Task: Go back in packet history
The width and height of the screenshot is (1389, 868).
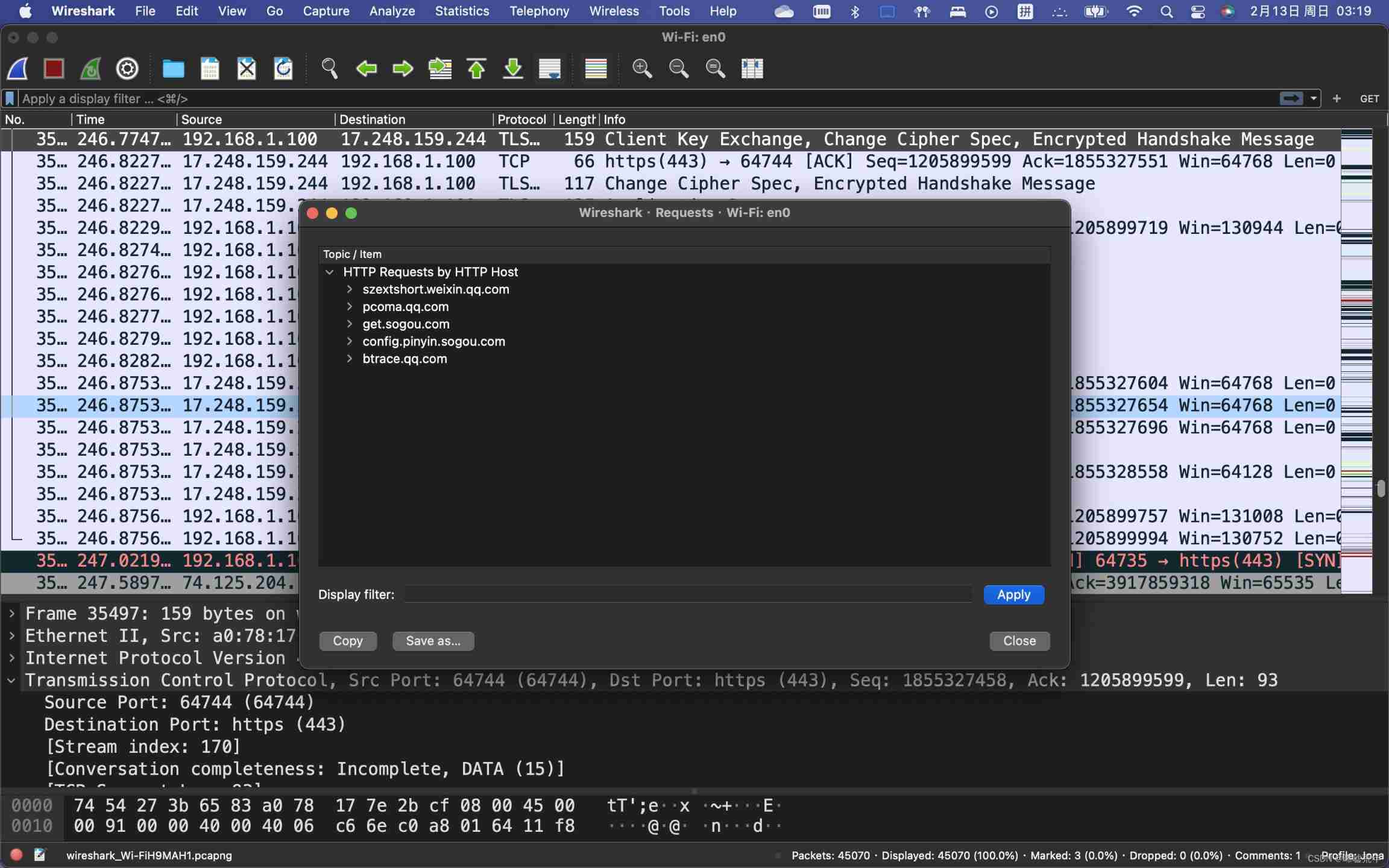Action: 367,69
